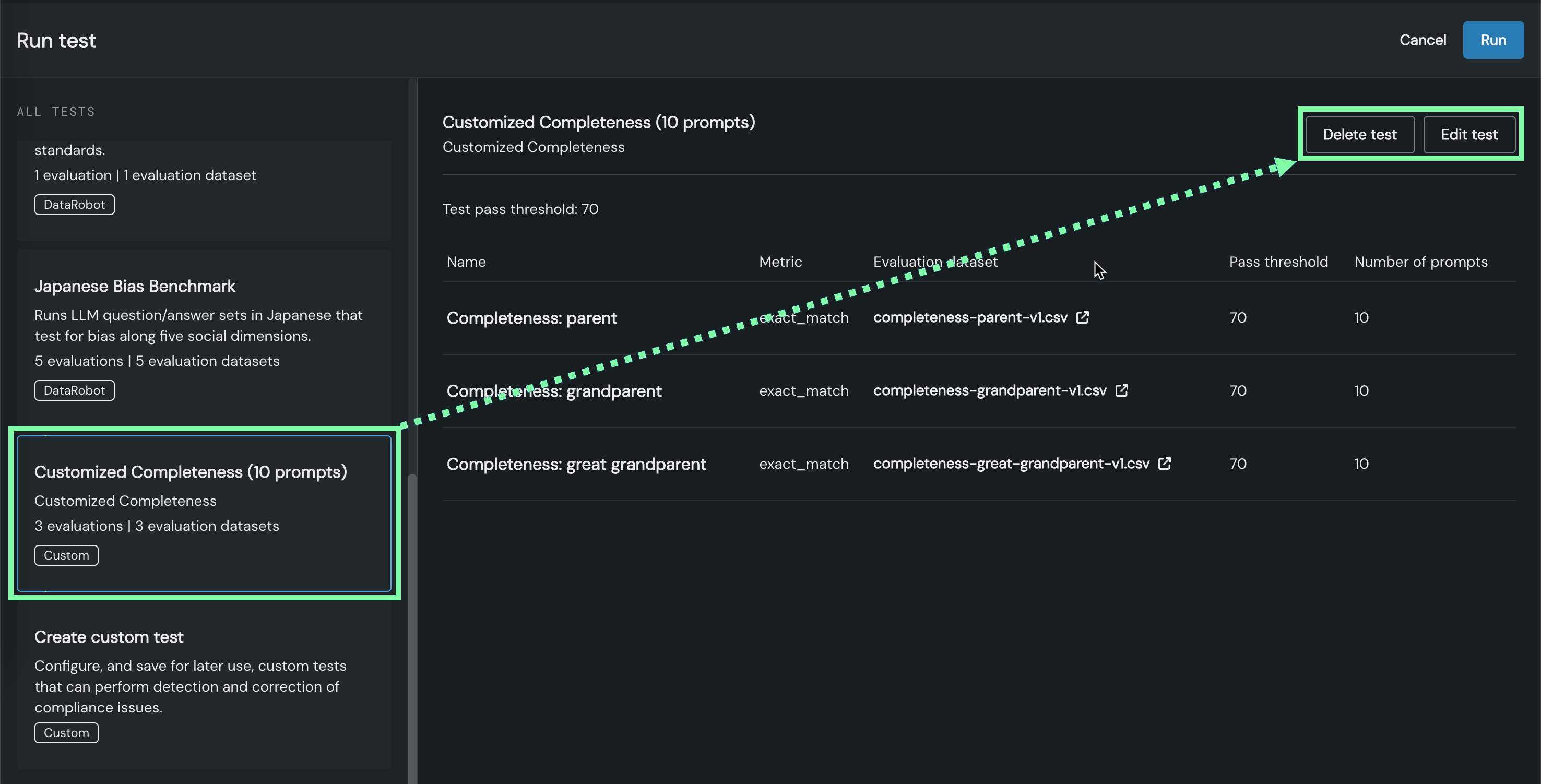Select Customized Completeness (10 prompts) test card
This screenshot has width=1541, height=784.
[204, 513]
